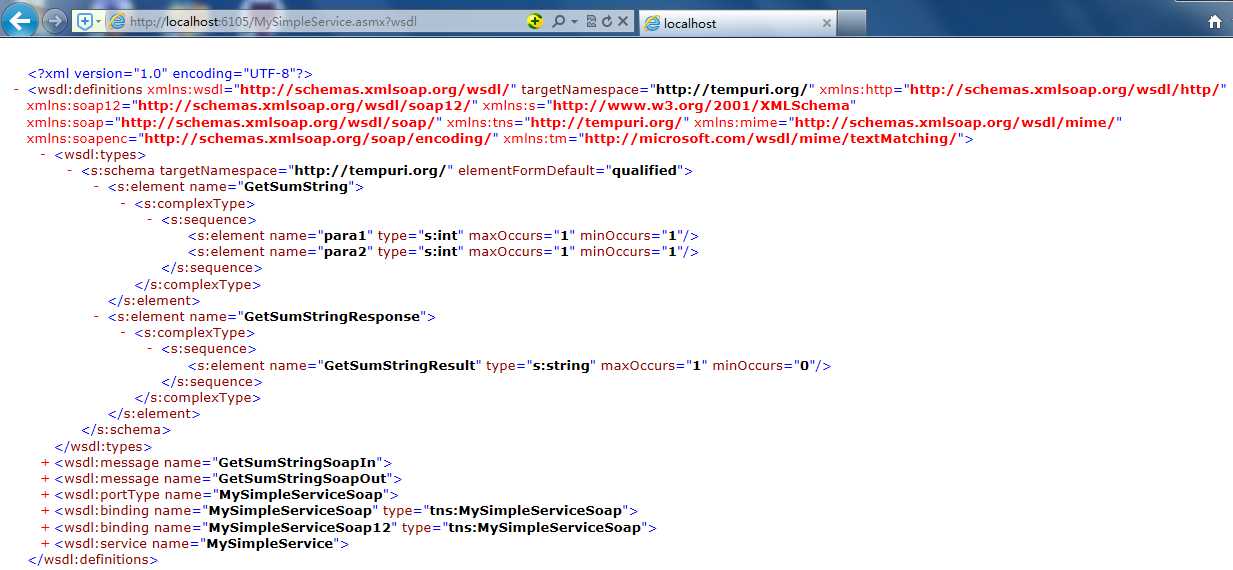Click the xmlns:tm textMatching namespace value

pyautogui.click(x=770, y=139)
